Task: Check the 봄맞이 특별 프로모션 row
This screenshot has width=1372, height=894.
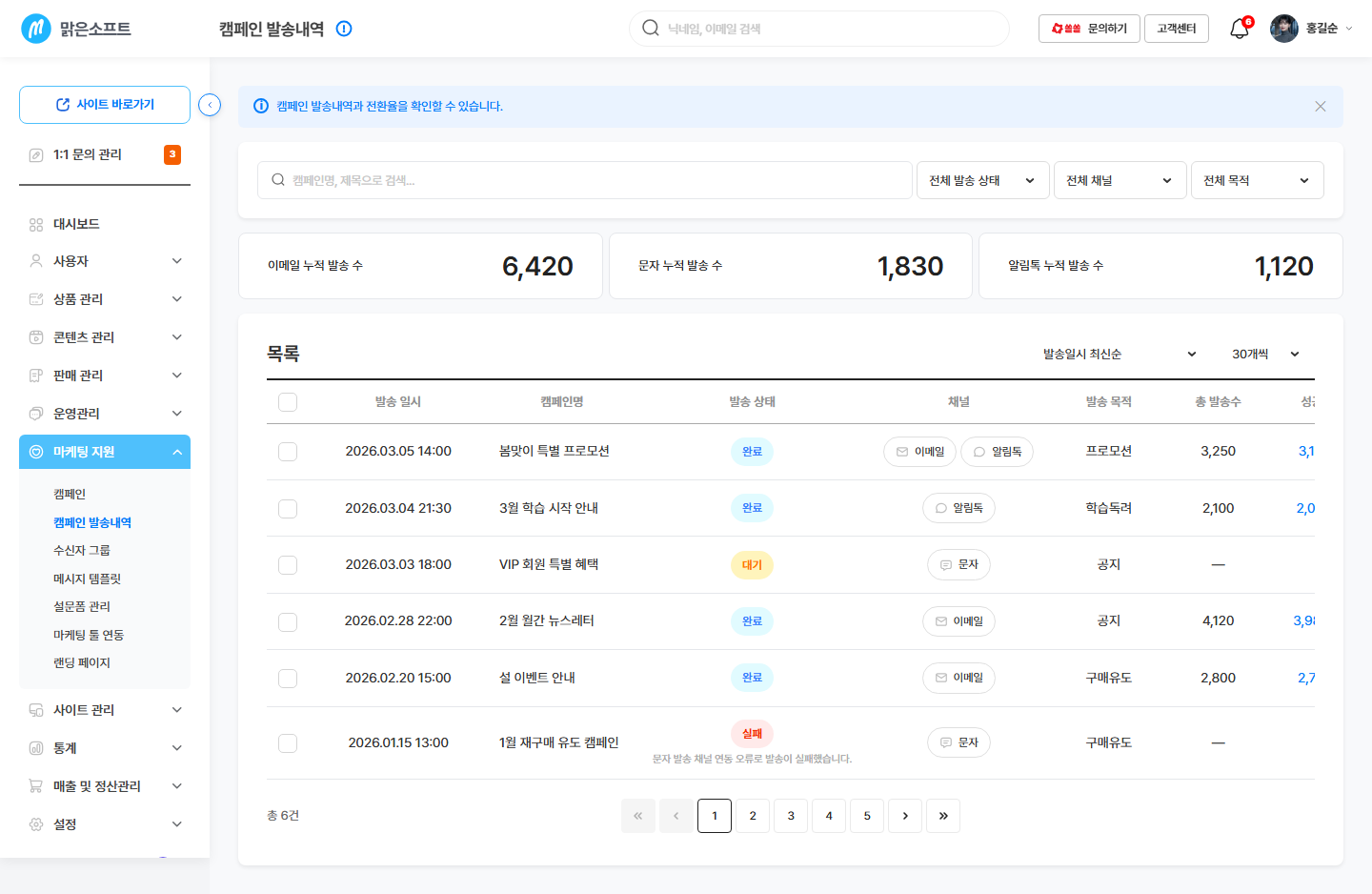Action: (288, 452)
